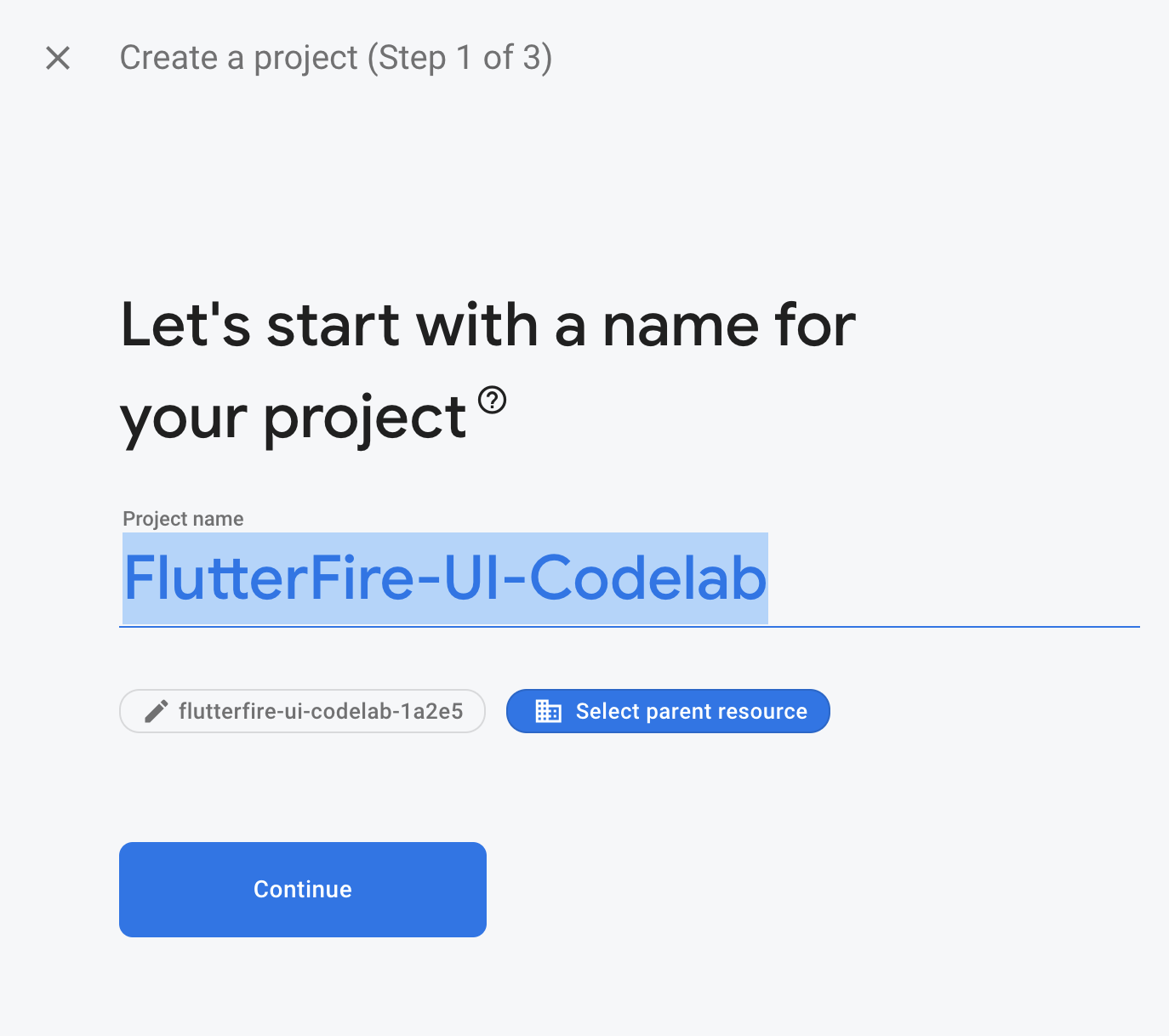Image resolution: width=1169 pixels, height=1036 pixels.
Task: Open the Select parent resource picker
Action: pos(668,711)
